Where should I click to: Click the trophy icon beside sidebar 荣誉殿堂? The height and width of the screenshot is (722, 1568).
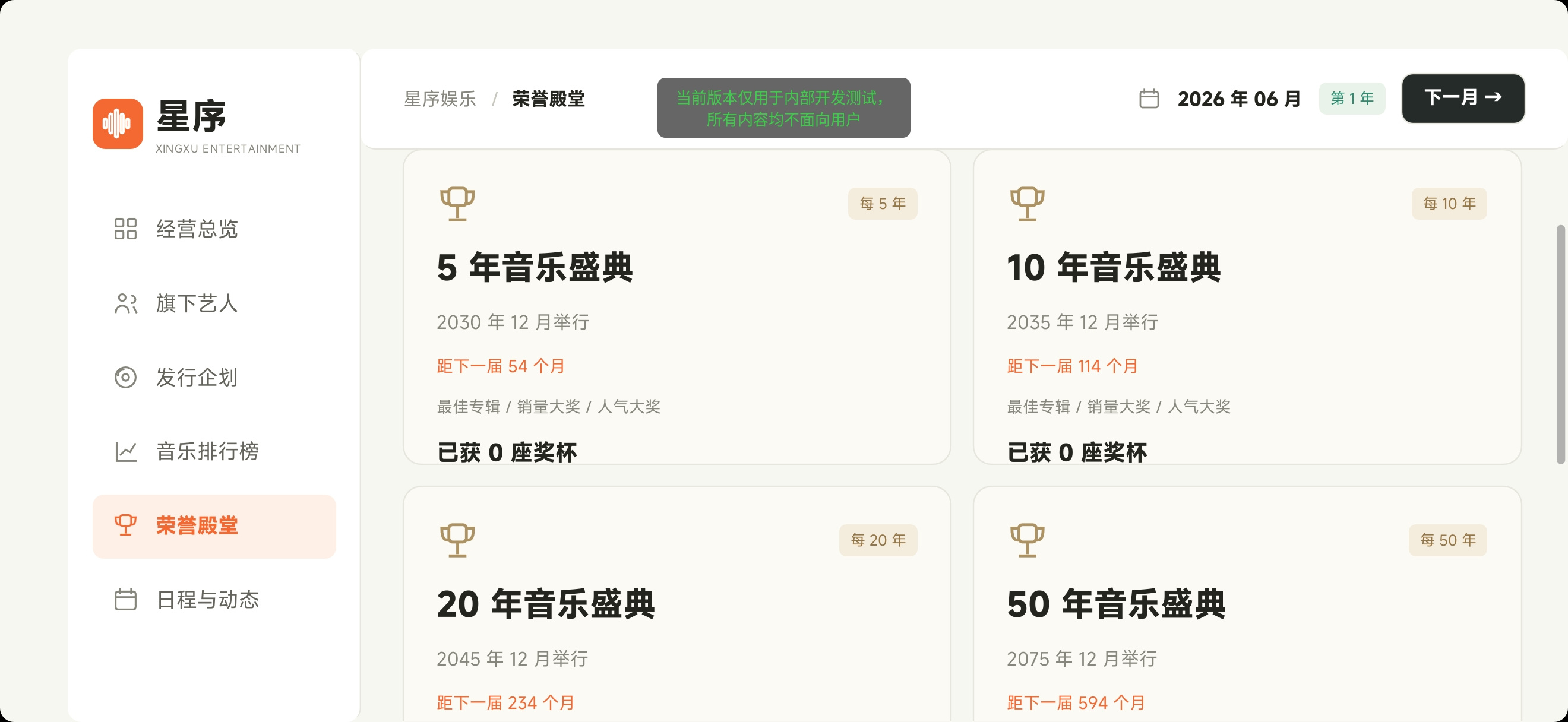(125, 525)
